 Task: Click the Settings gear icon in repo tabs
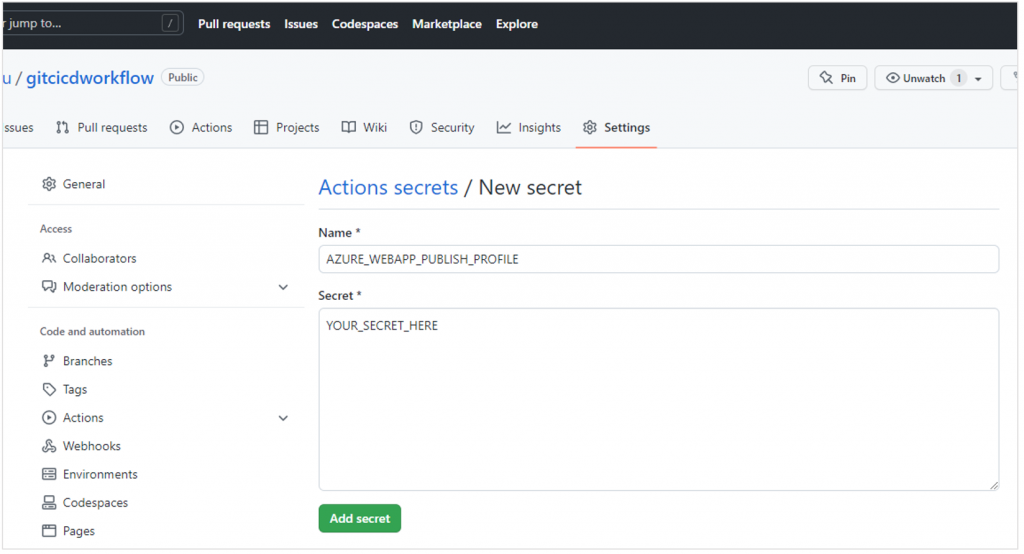click(590, 127)
